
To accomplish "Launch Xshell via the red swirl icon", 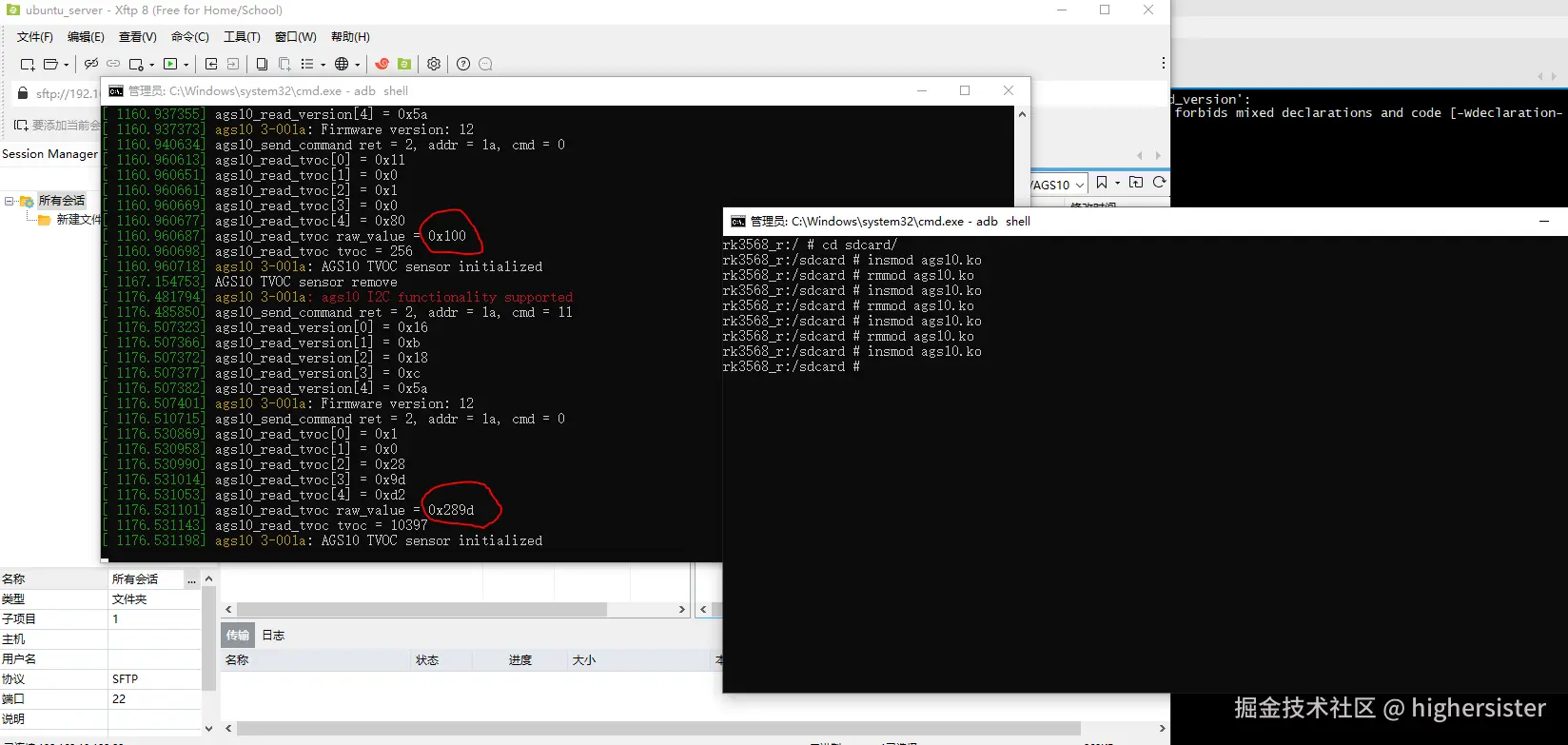I will tap(382, 64).
